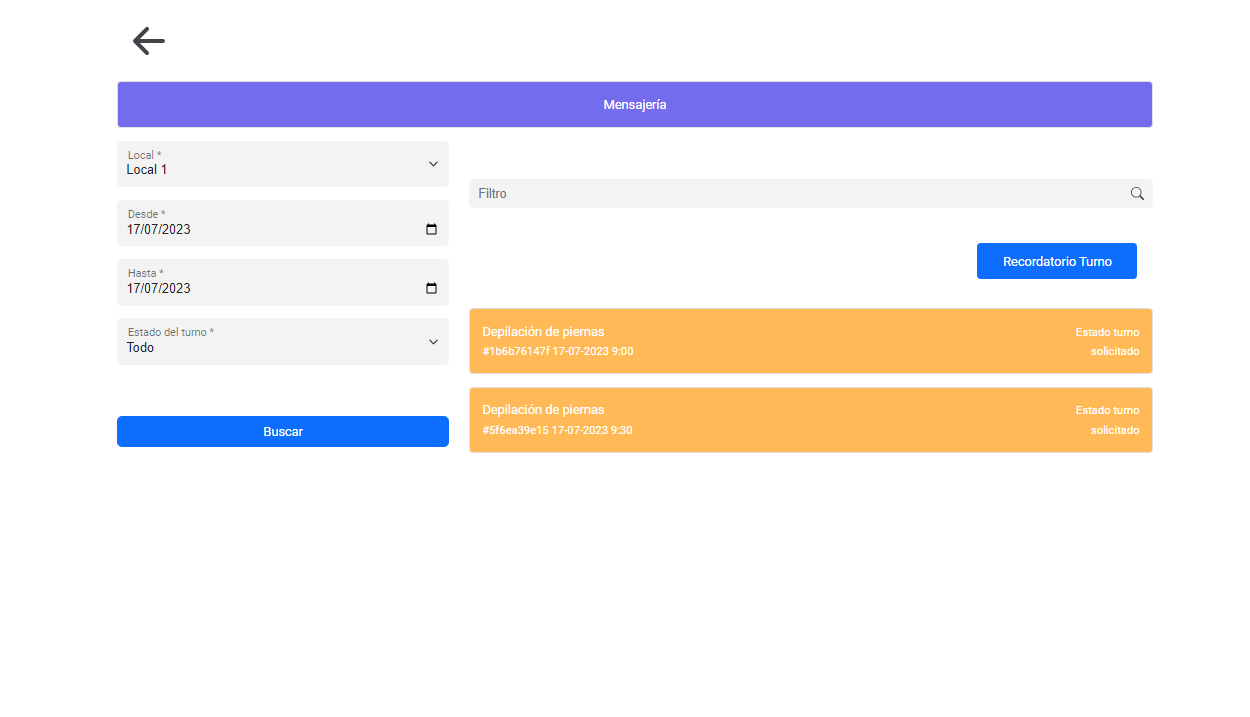Expand the Local dropdown chevron
The image size is (1250, 717).
coord(433,164)
